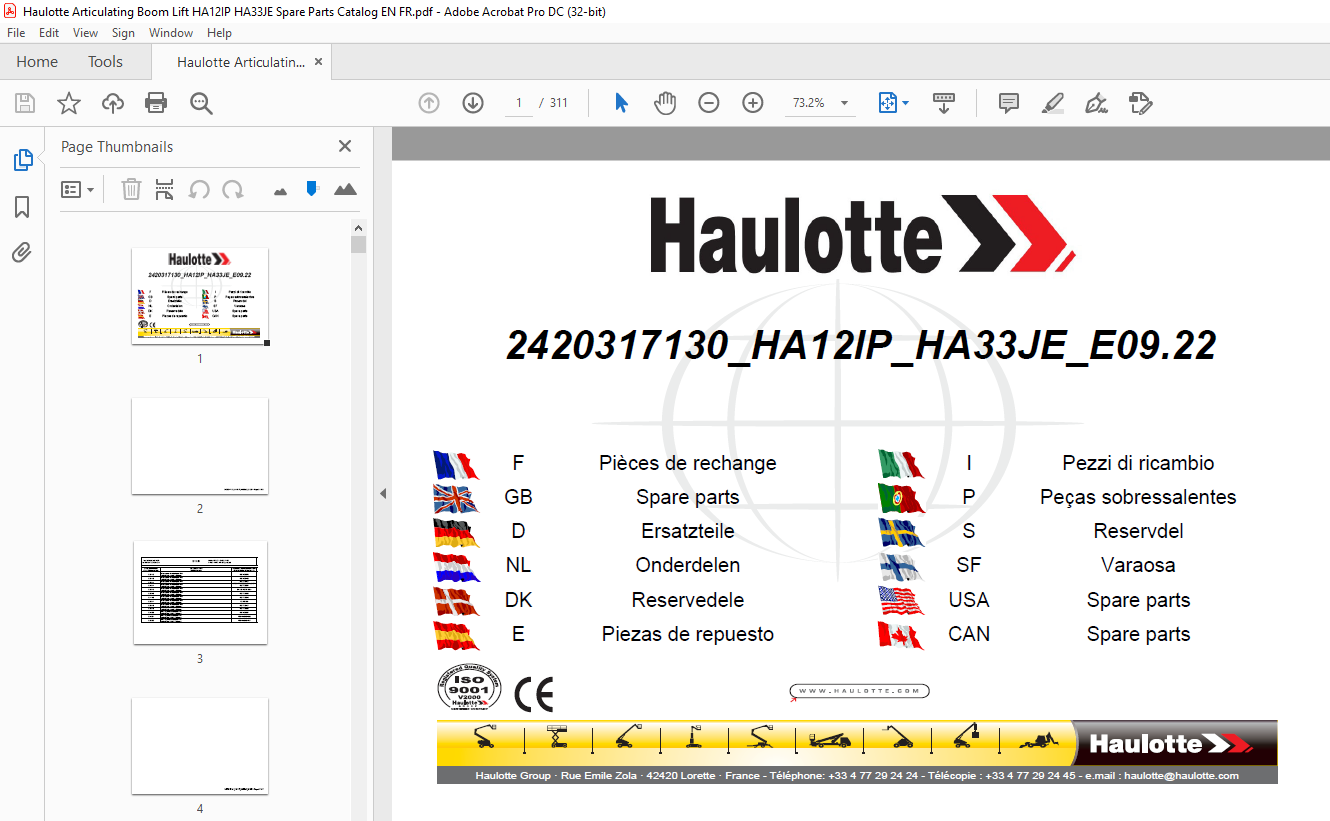This screenshot has height=821, width=1330.
Task: Go to next page arrow
Action: [473, 103]
